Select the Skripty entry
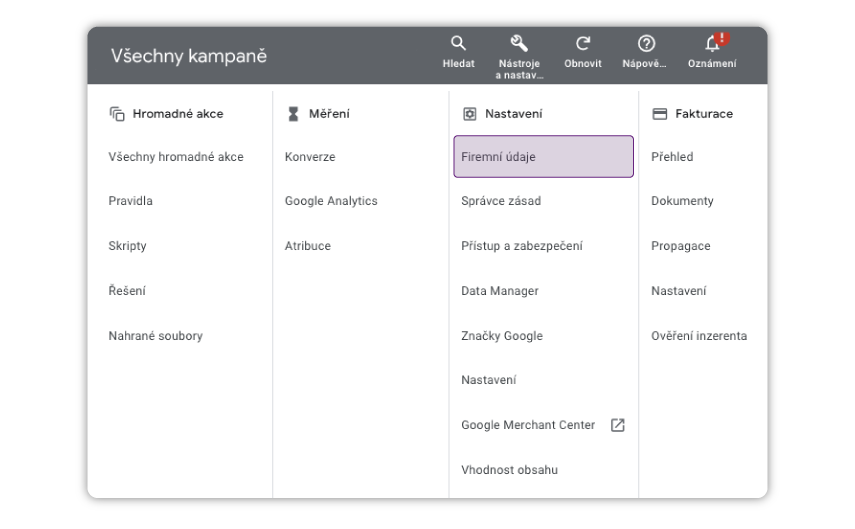855x529 pixels. coord(127,246)
